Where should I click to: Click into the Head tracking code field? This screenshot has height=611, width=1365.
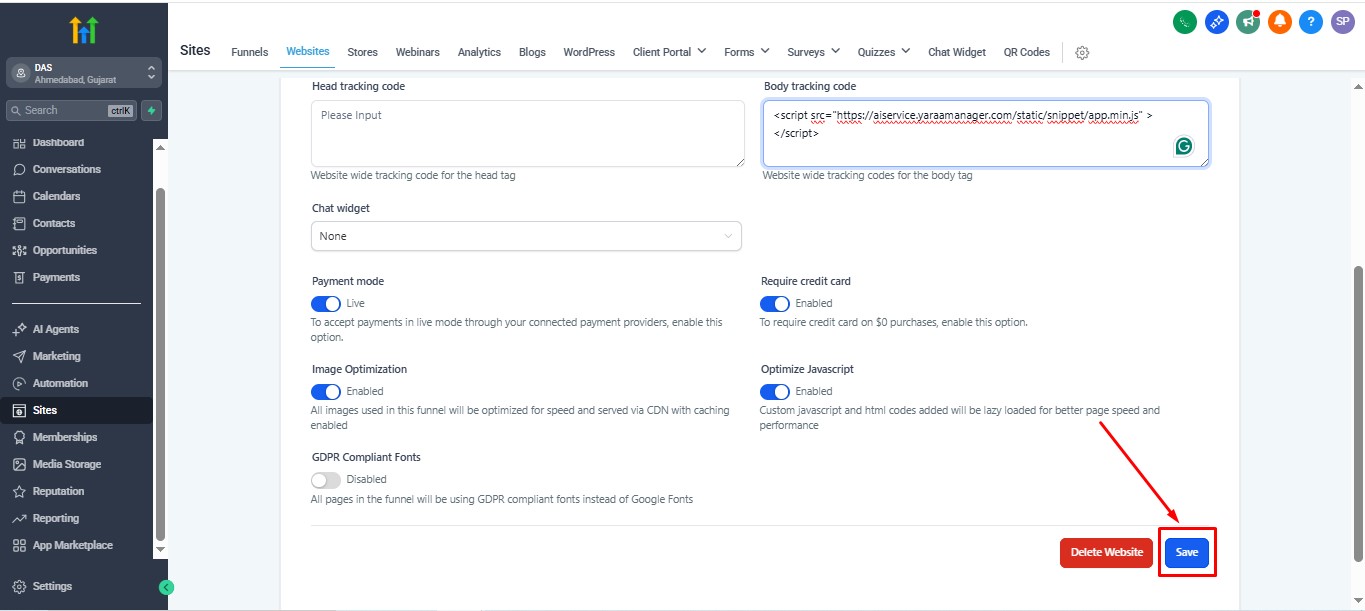pyautogui.click(x=528, y=133)
